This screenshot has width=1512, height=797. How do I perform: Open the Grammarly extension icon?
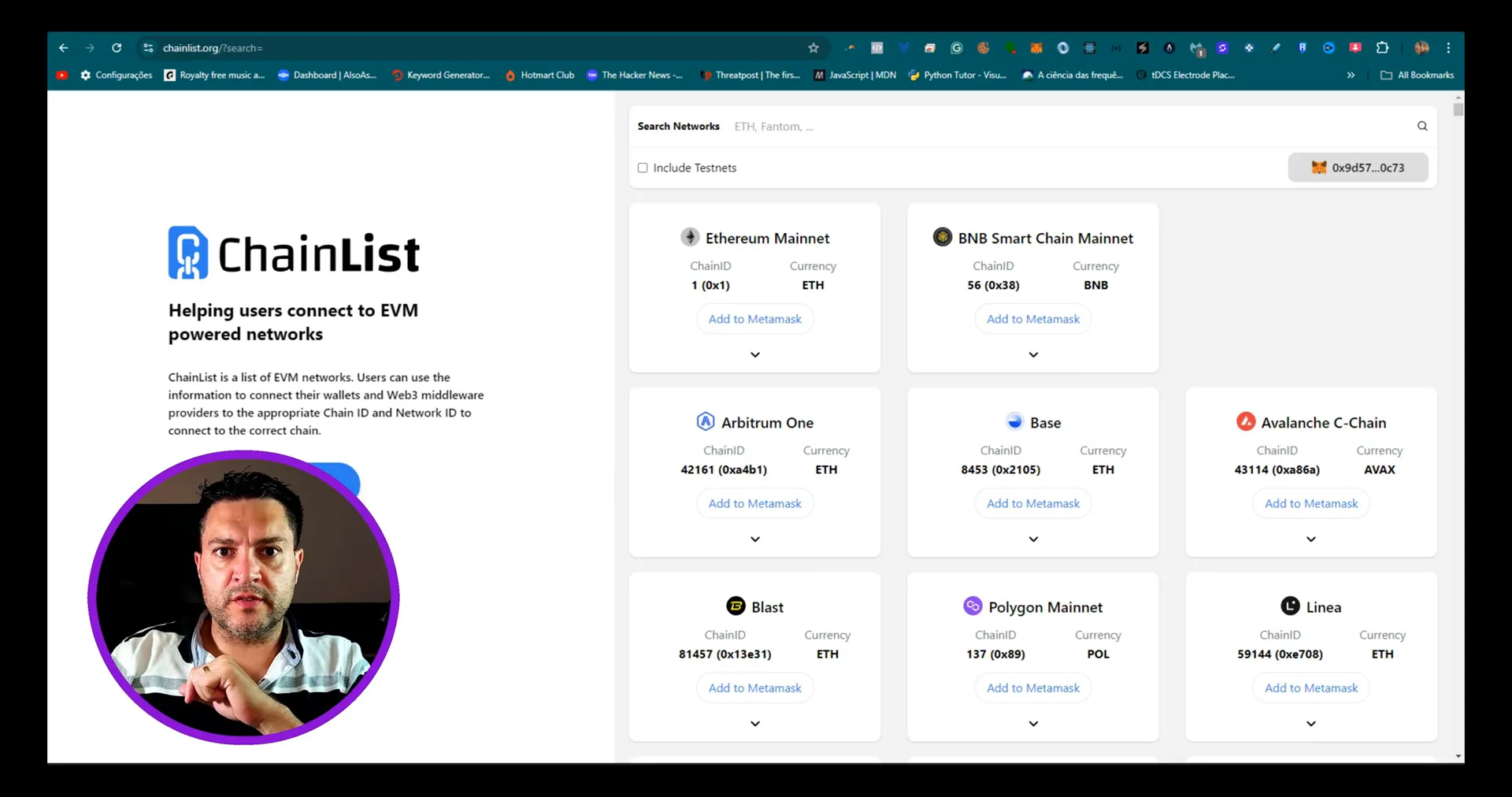click(957, 48)
